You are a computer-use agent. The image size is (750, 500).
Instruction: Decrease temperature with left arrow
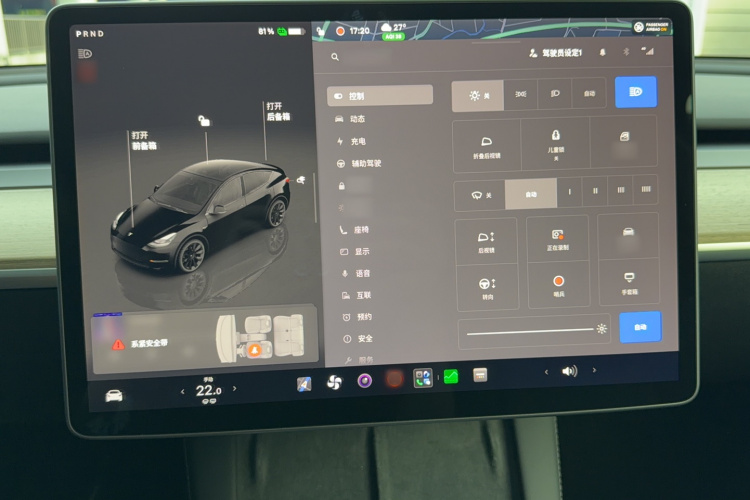183,391
